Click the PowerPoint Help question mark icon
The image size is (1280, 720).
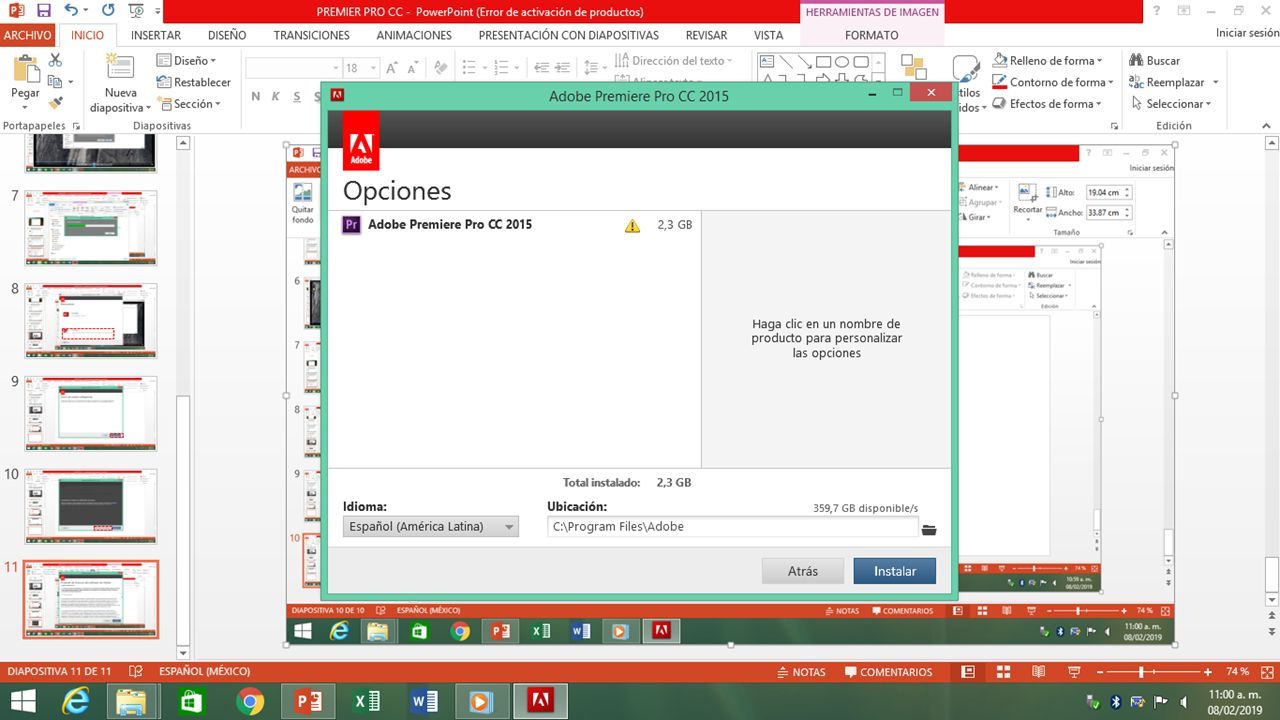[1157, 11]
